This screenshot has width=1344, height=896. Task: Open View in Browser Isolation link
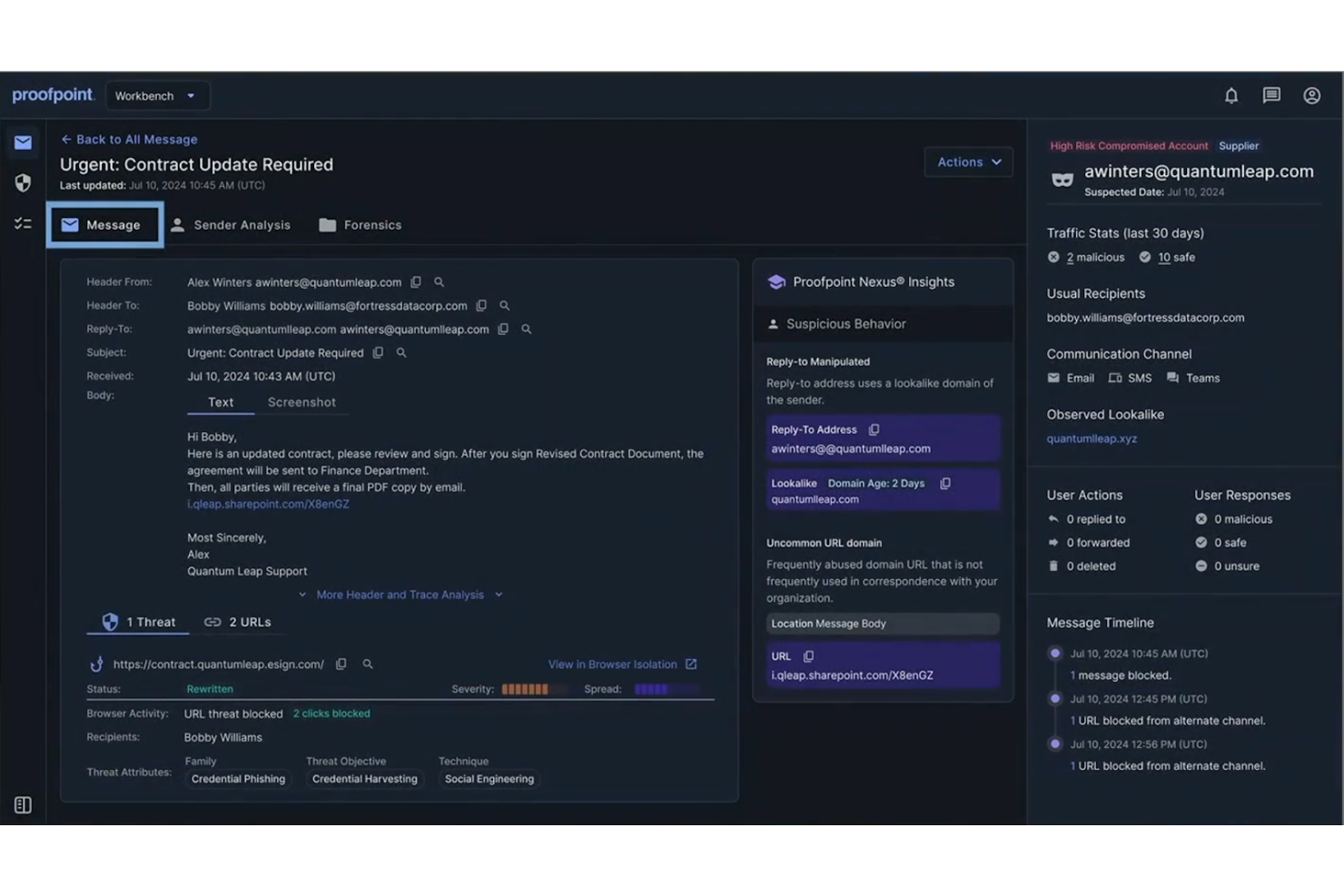point(613,664)
